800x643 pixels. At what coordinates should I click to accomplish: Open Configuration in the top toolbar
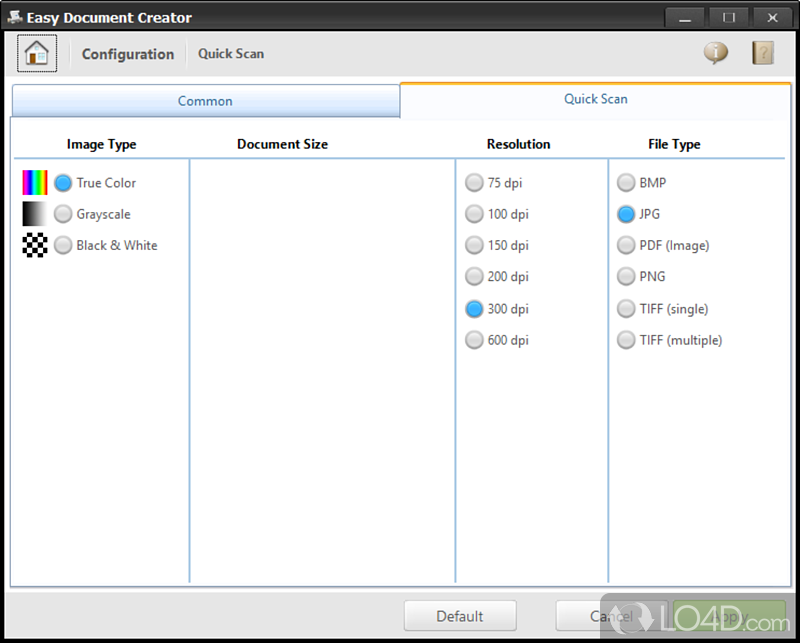coord(128,54)
